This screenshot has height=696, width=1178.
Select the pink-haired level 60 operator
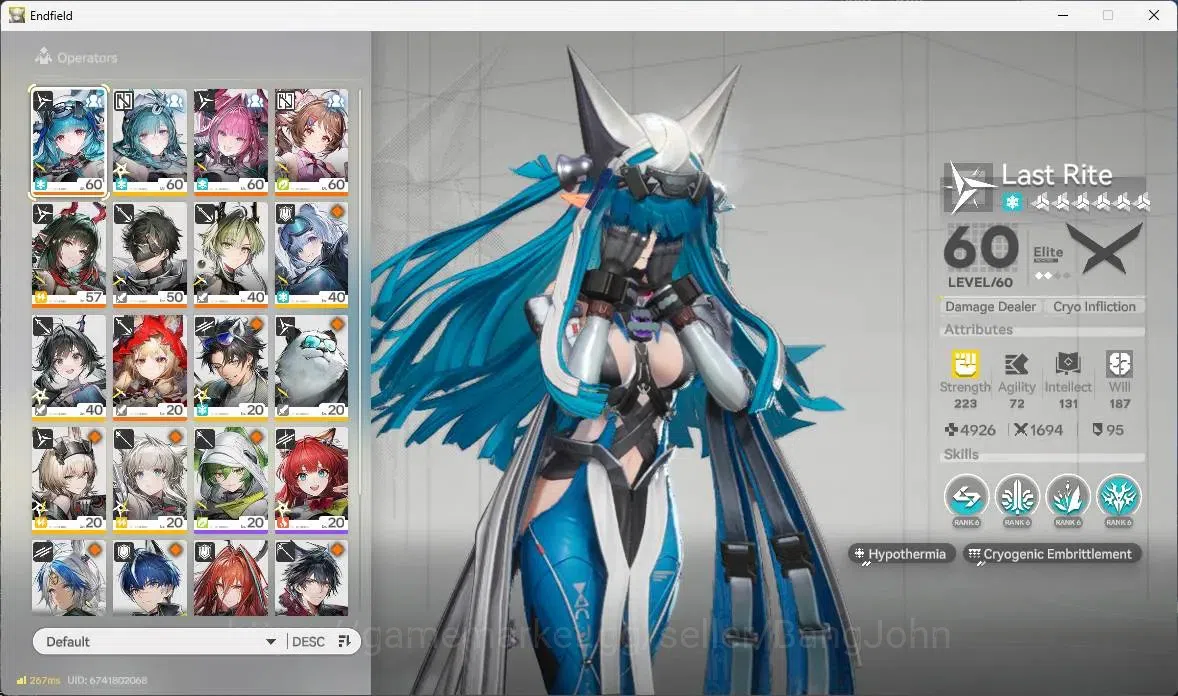point(230,141)
